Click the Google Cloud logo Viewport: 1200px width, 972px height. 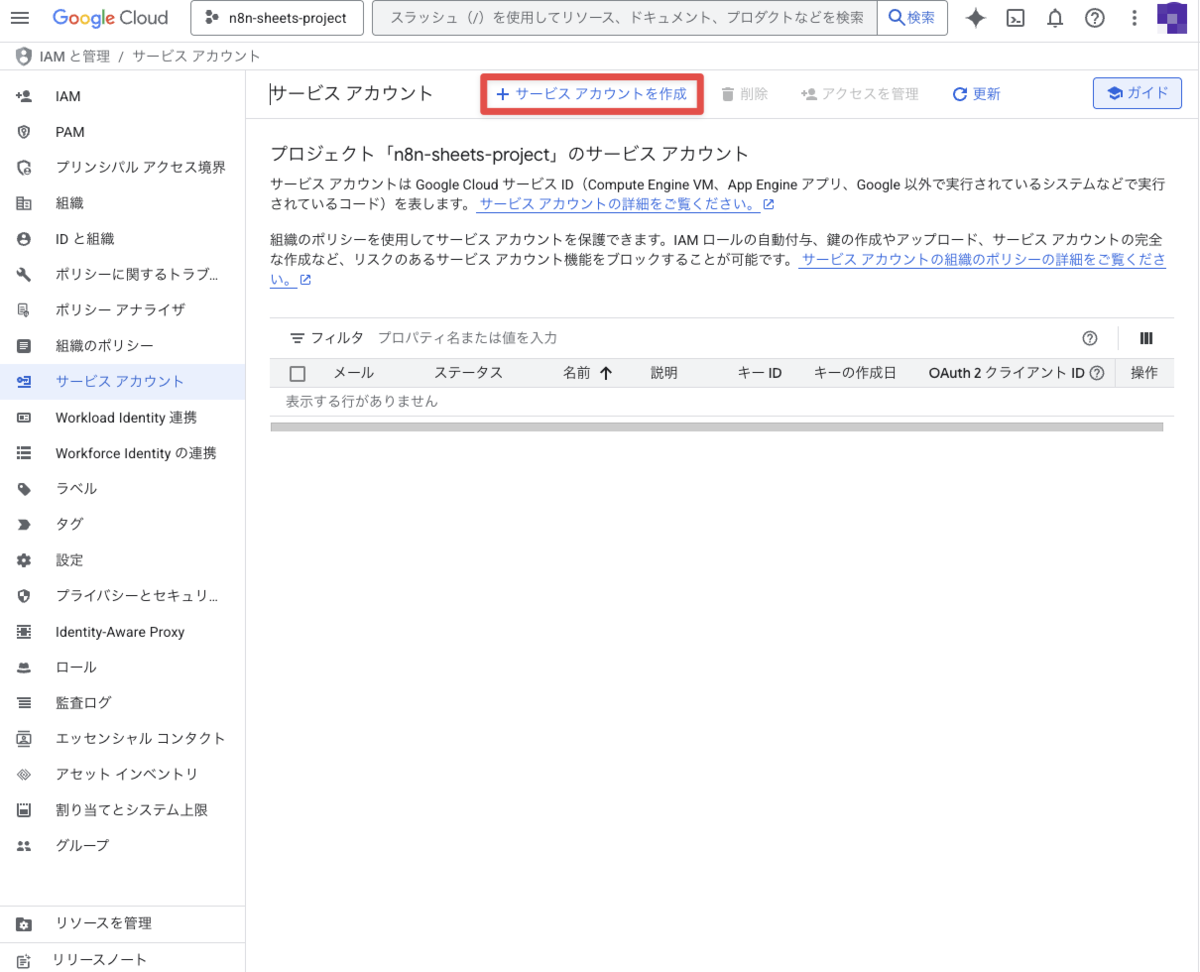point(110,18)
